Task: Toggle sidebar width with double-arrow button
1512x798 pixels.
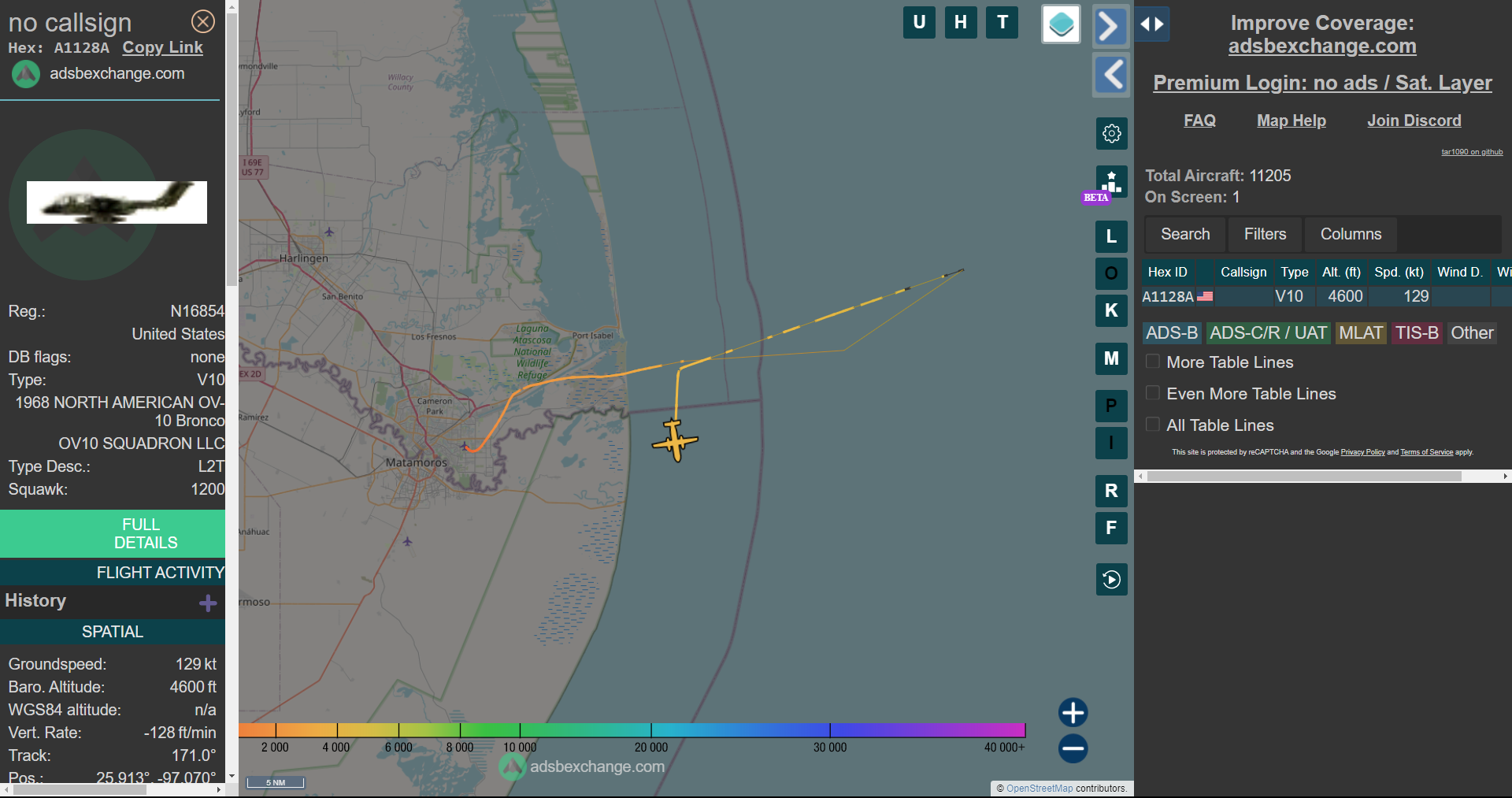Action: point(1152,24)
